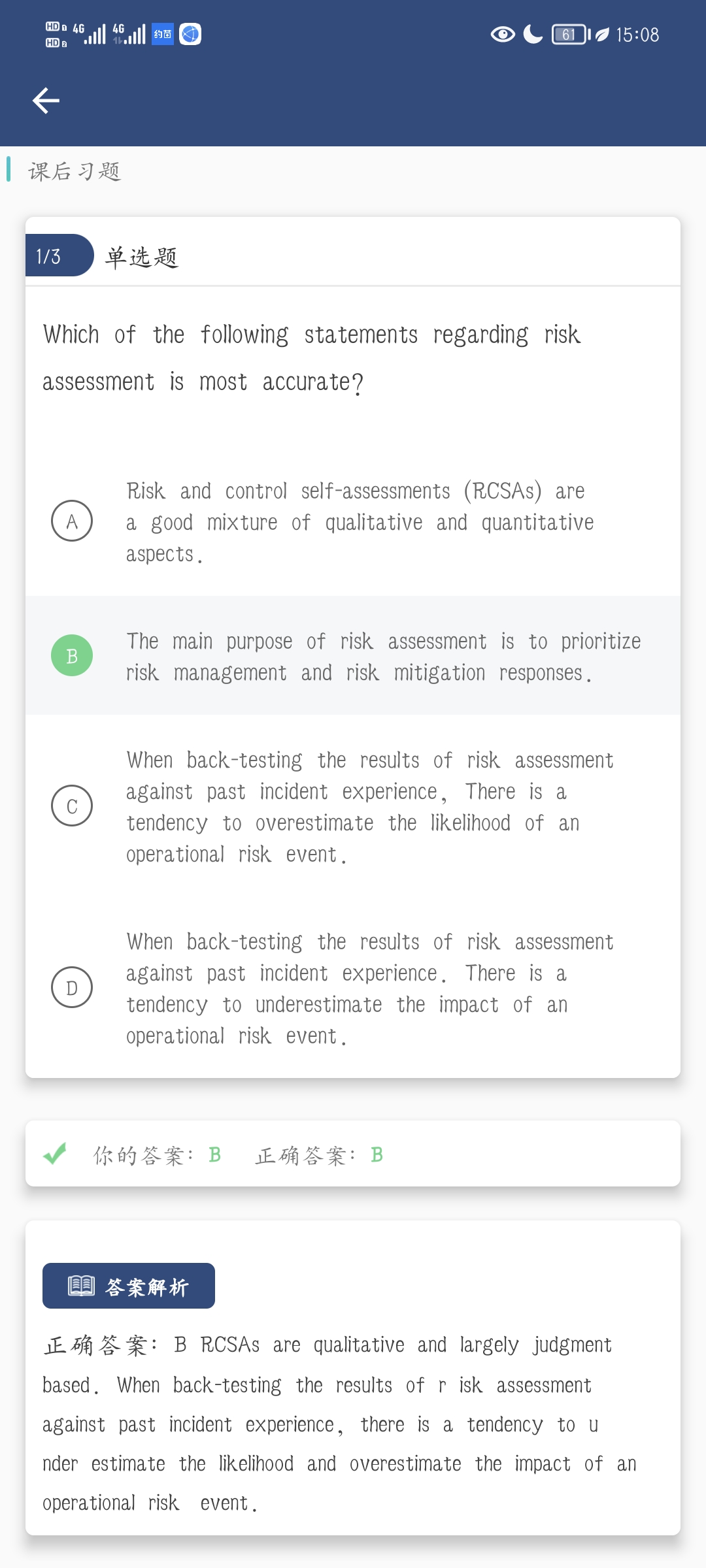Tap the eye comfort icon in status bar
This screenshot has width=706, height=1568.
click(x=503, y=35)
